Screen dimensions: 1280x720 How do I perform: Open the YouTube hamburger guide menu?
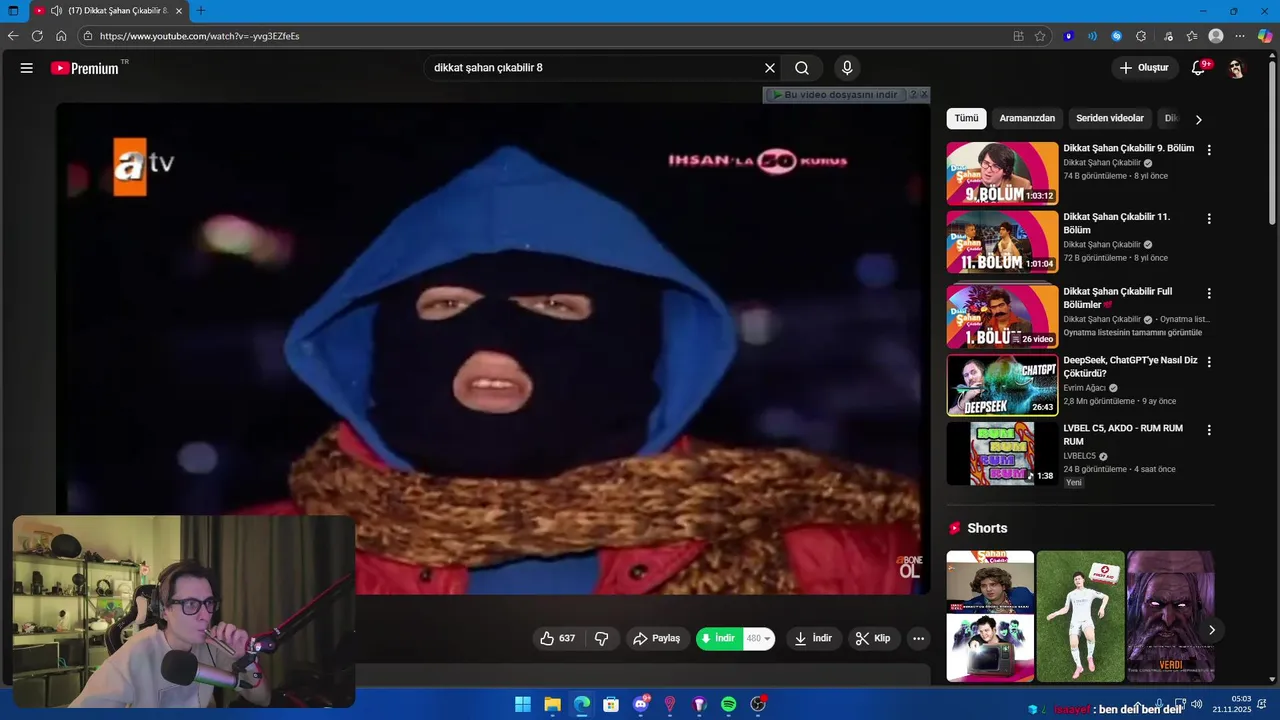pyautogui.click(x=27, y=68)
